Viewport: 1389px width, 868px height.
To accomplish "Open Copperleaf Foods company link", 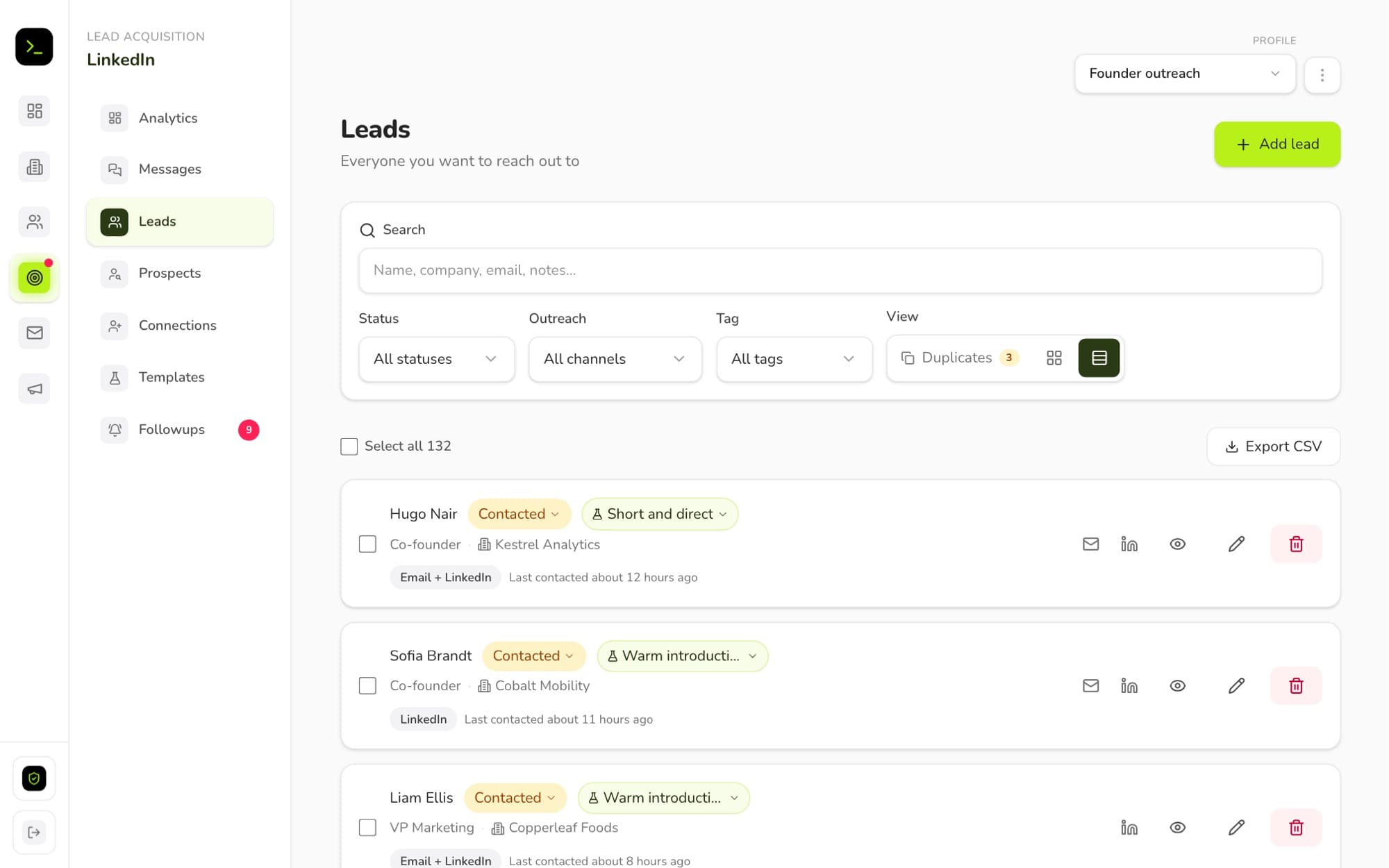I will [554, 828].
